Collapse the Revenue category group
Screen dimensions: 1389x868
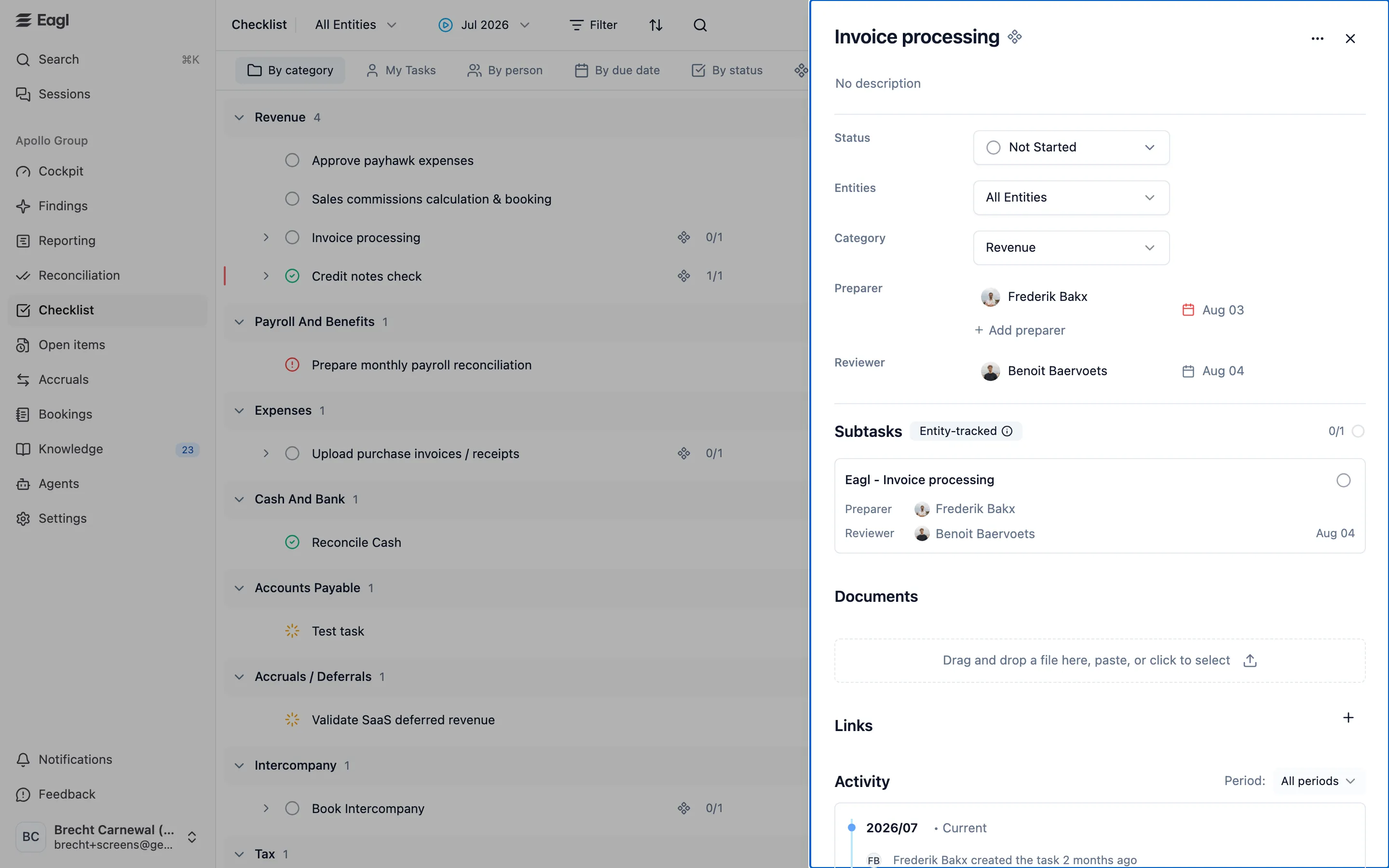coord(239,118)
